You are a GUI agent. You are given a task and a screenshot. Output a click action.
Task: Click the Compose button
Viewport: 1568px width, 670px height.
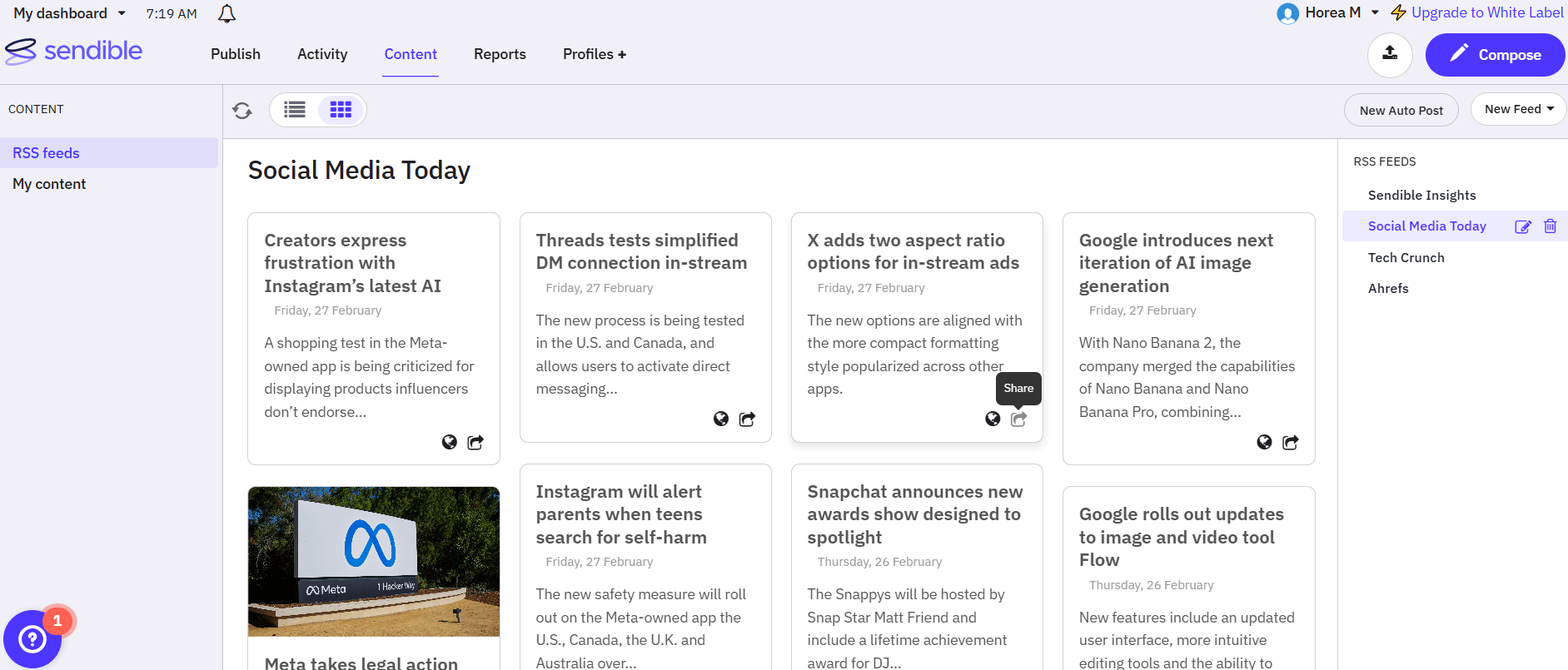pyautogui.click(x=1496, y=55)
